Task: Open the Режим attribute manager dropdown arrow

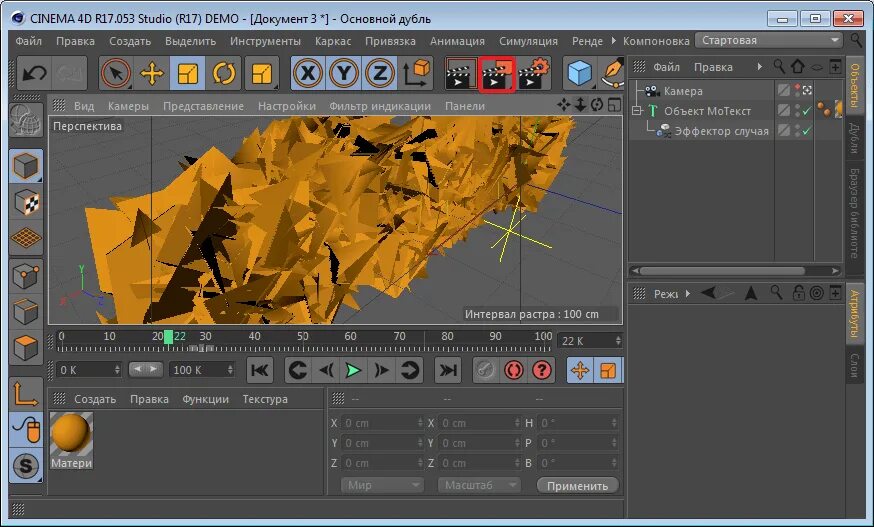Action: point(688,293)
